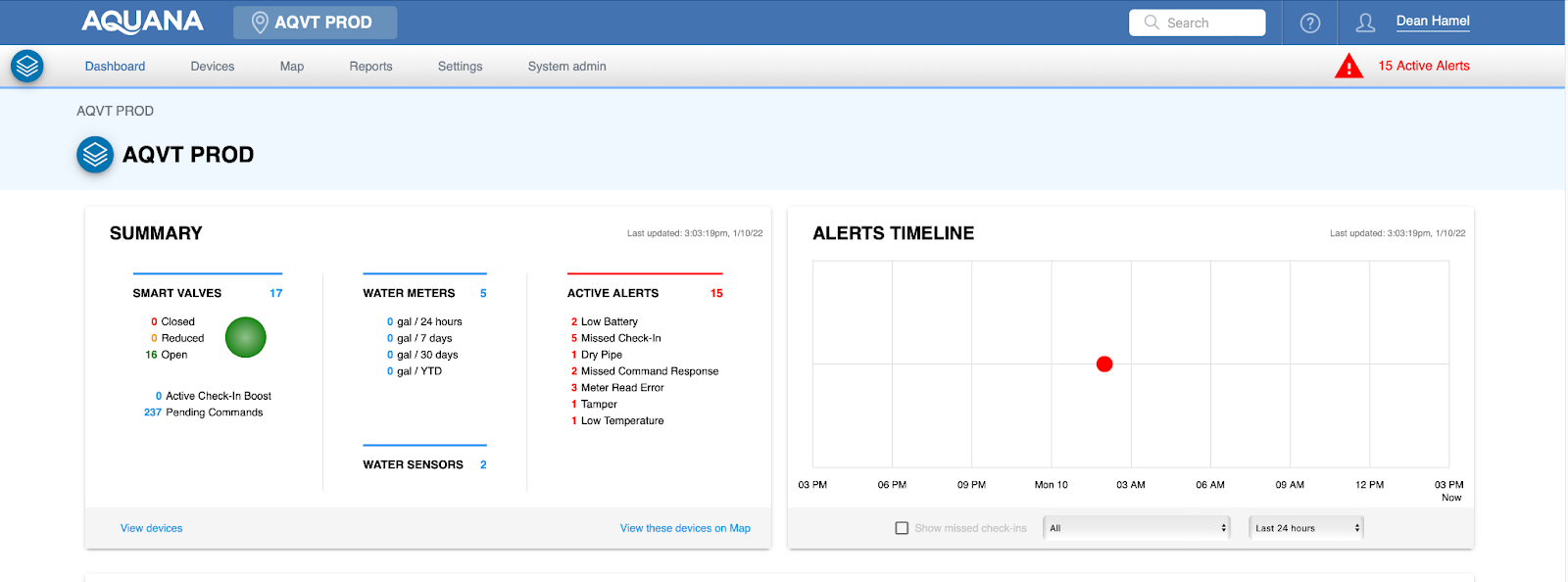This screenshot has width=1568, height=582.
Task: Click the Water Meters count 5
Action: tap(483, 293)
